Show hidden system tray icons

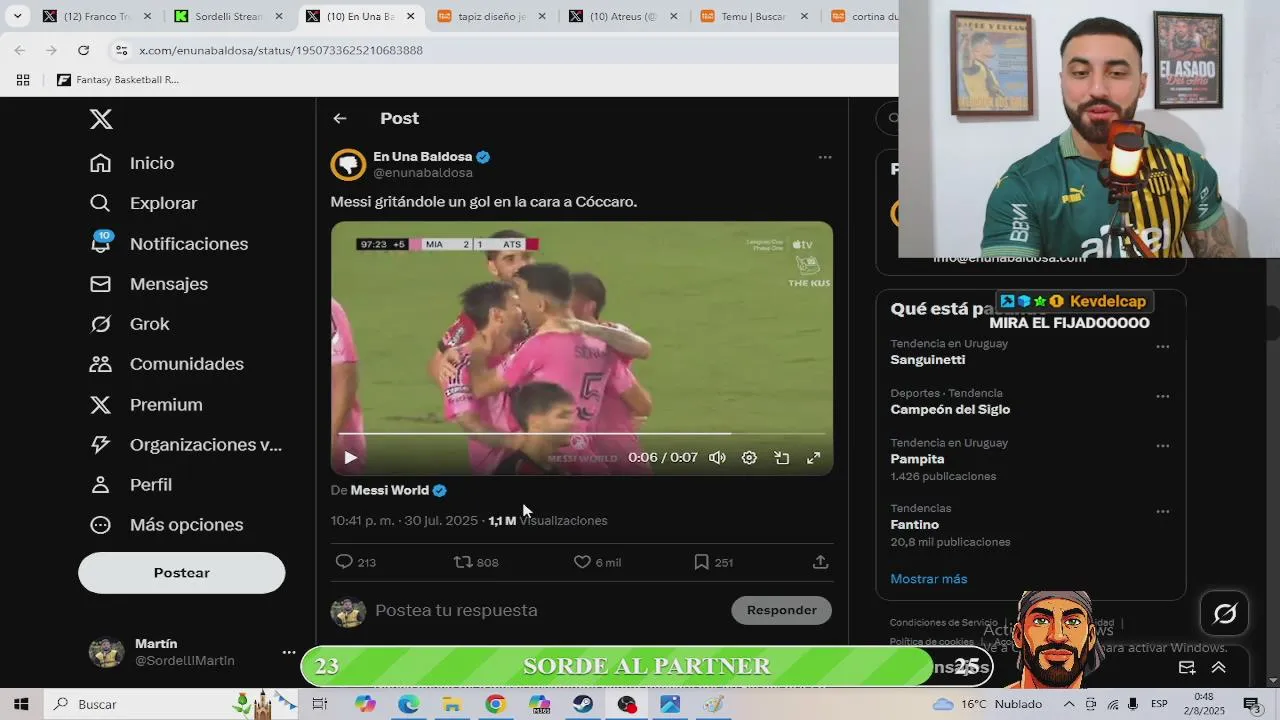click(1069, 704)
